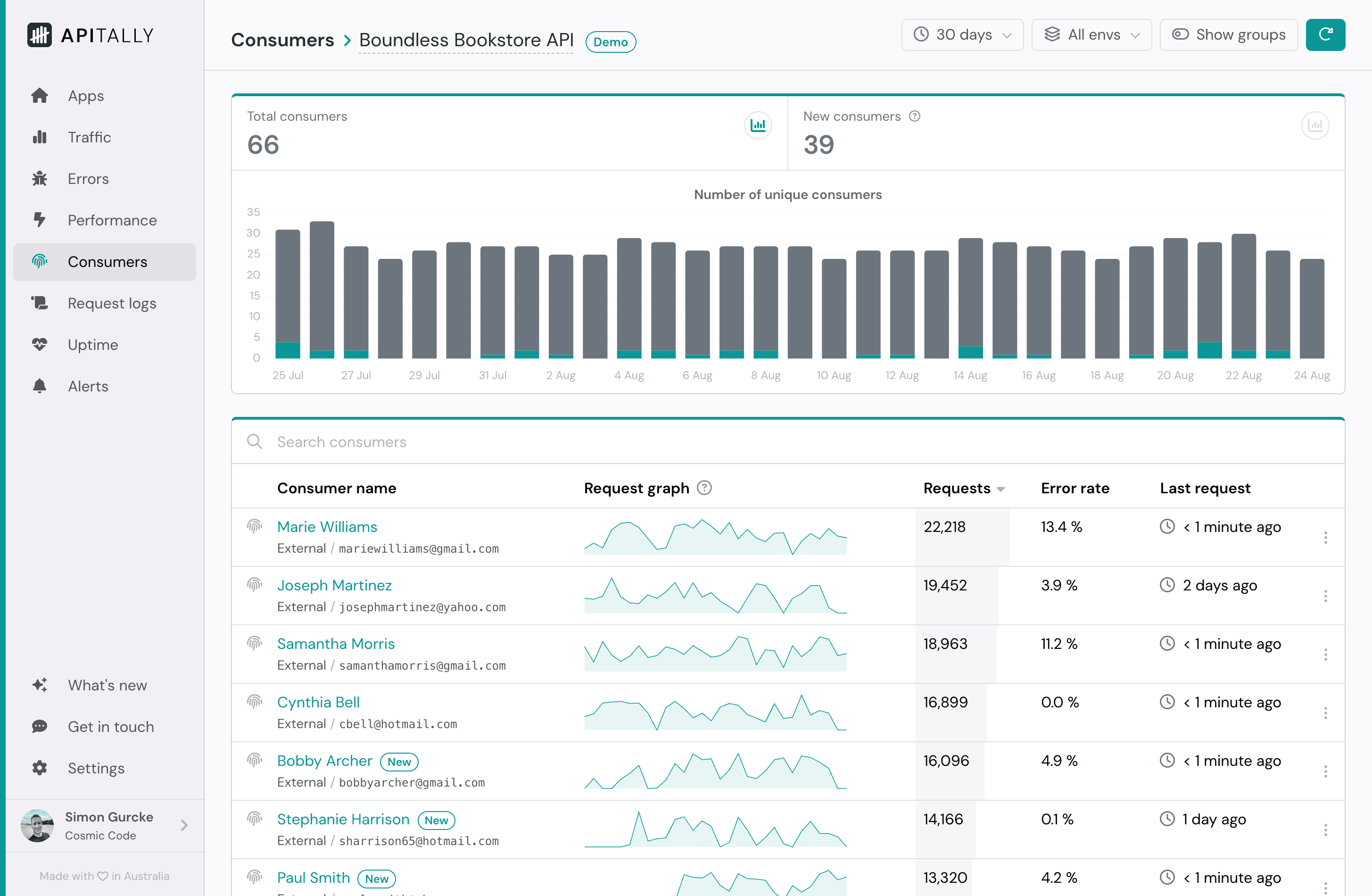Click the Boundless Bookstore API app name
Viewport: 1372px width, 896px height.
[x=466, y=40]
